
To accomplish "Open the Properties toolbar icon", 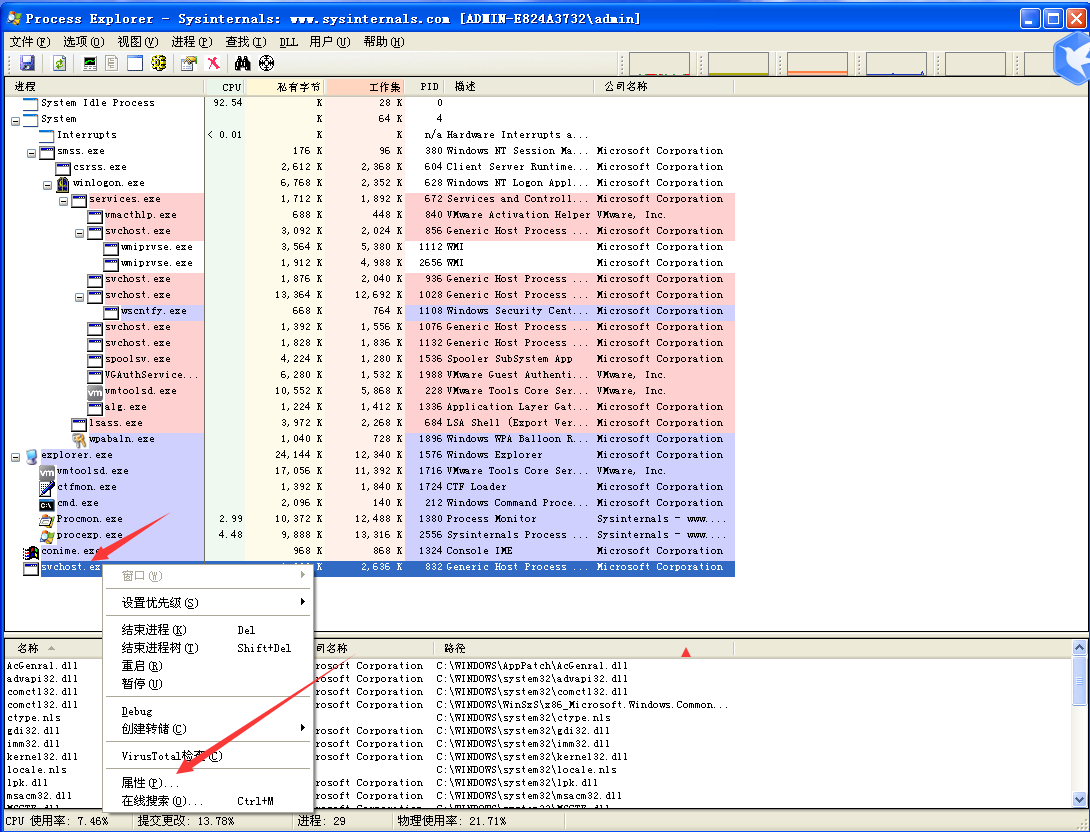I will tap(188, 63).
